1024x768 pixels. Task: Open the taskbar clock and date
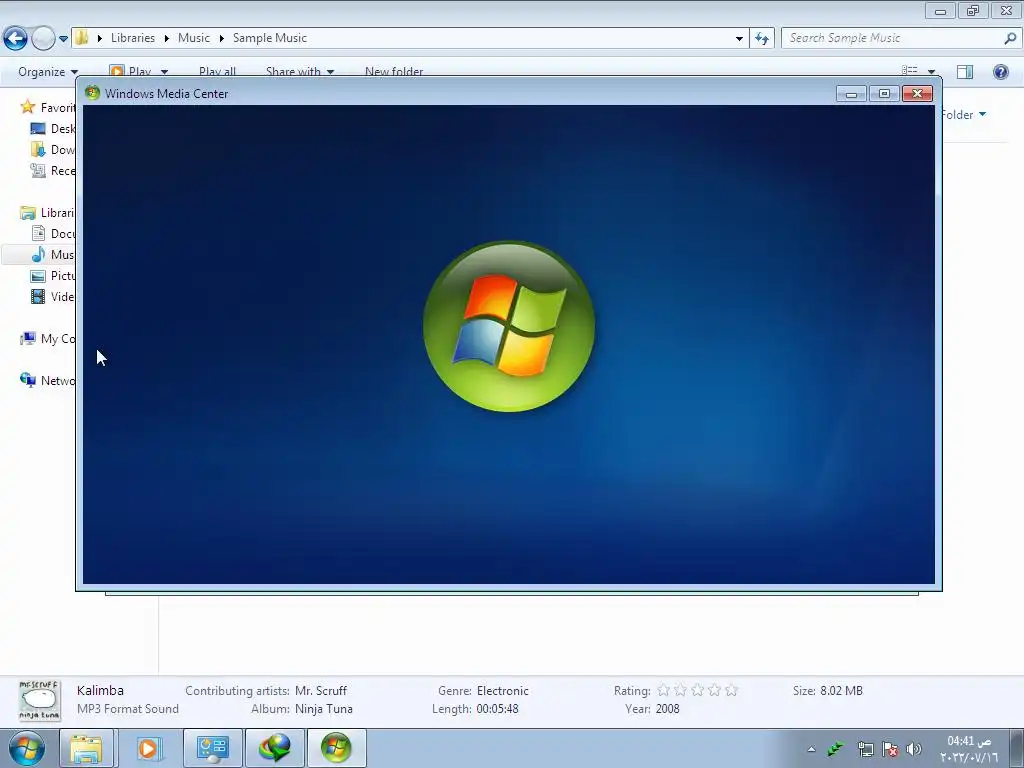click(x=969, y=749)
